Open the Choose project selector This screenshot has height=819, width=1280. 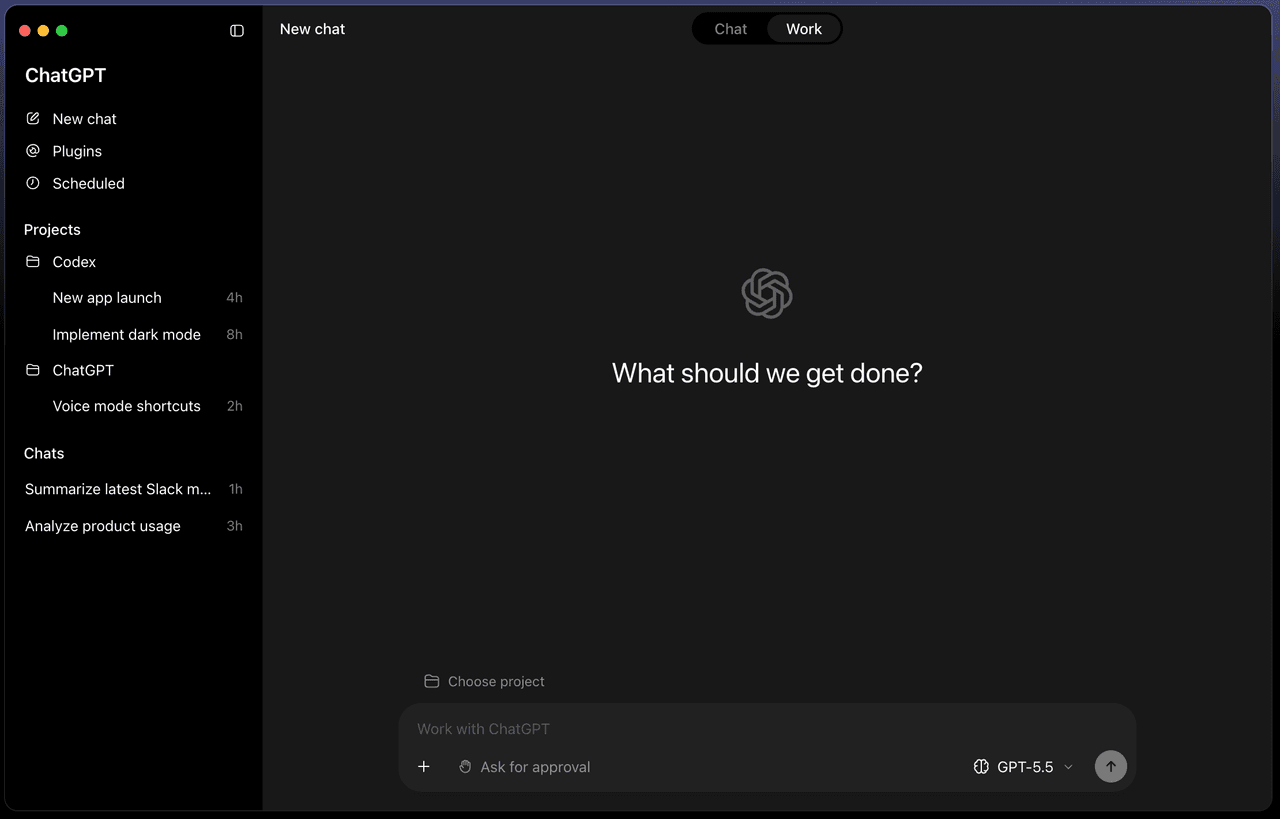pos(485,681)
